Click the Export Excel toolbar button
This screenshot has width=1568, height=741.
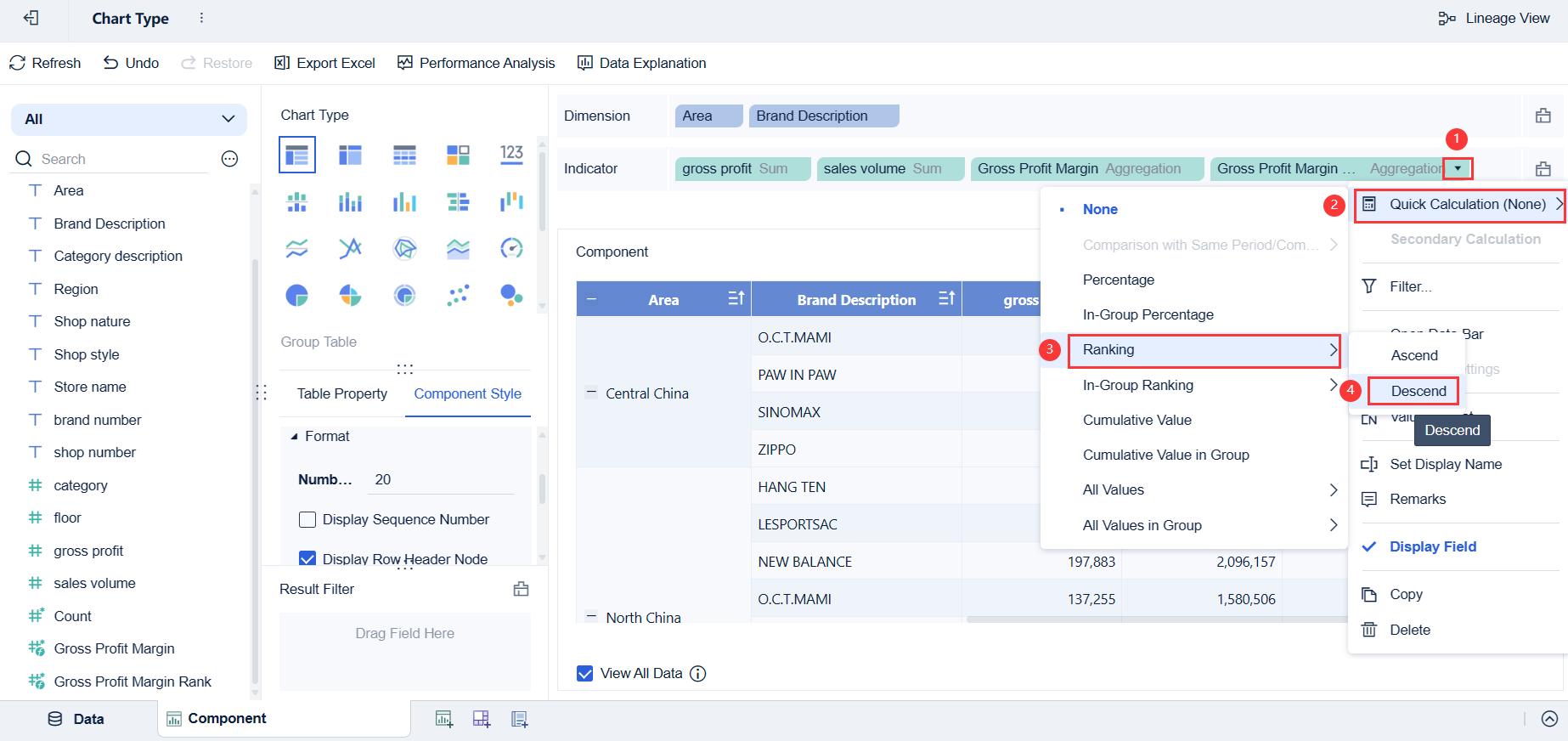coord(324,63)
